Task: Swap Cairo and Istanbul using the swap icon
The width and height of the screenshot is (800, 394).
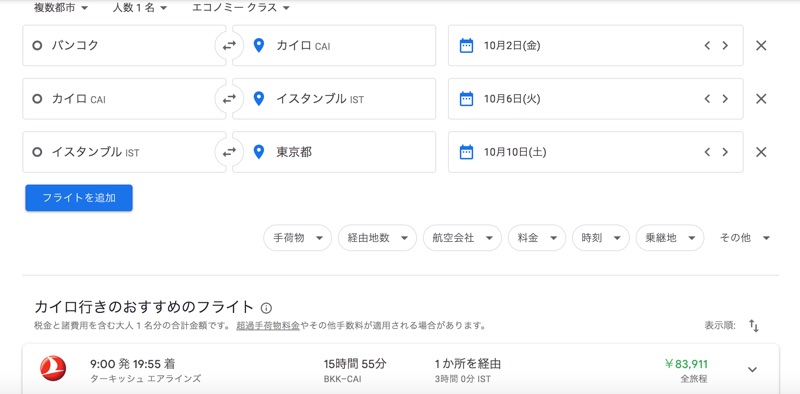Action: click(229, 98)
